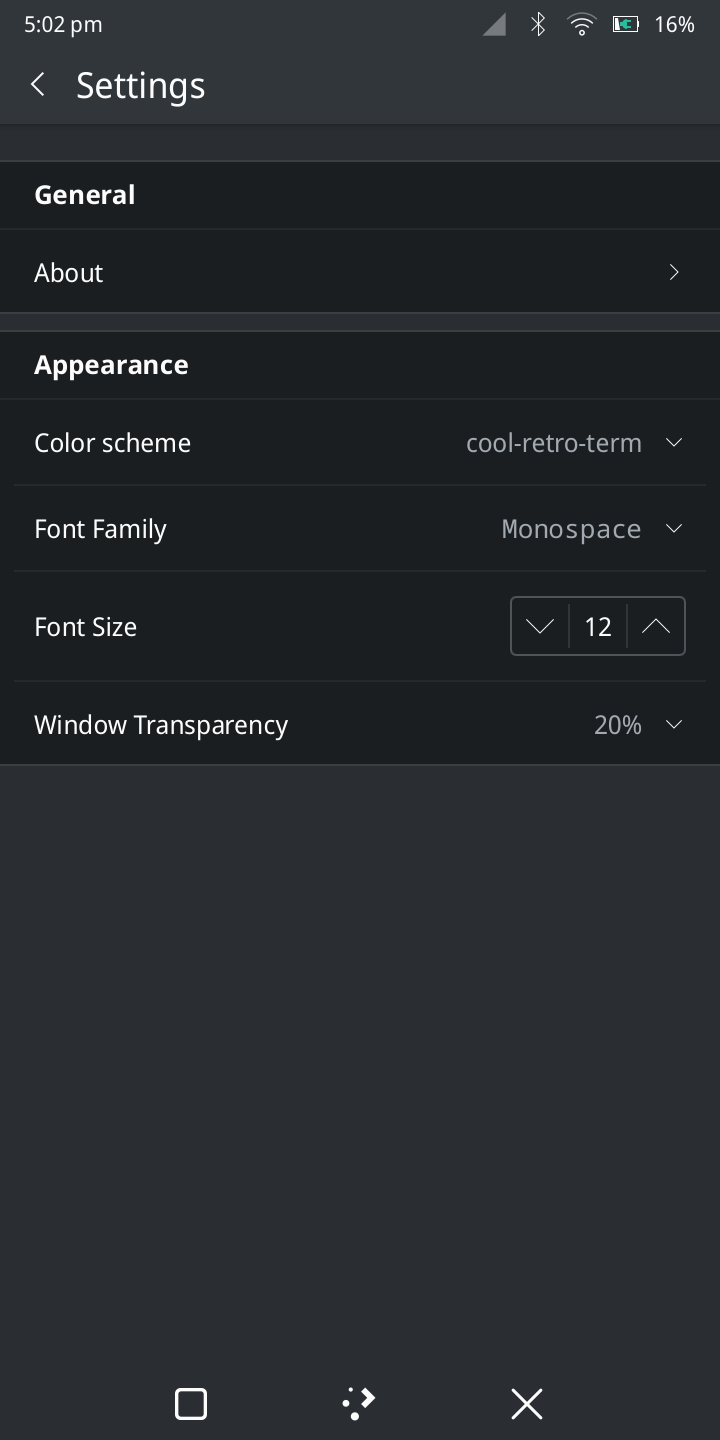Click the font size value field
This screenshot has width=720, height=1440.
(598, 627)
